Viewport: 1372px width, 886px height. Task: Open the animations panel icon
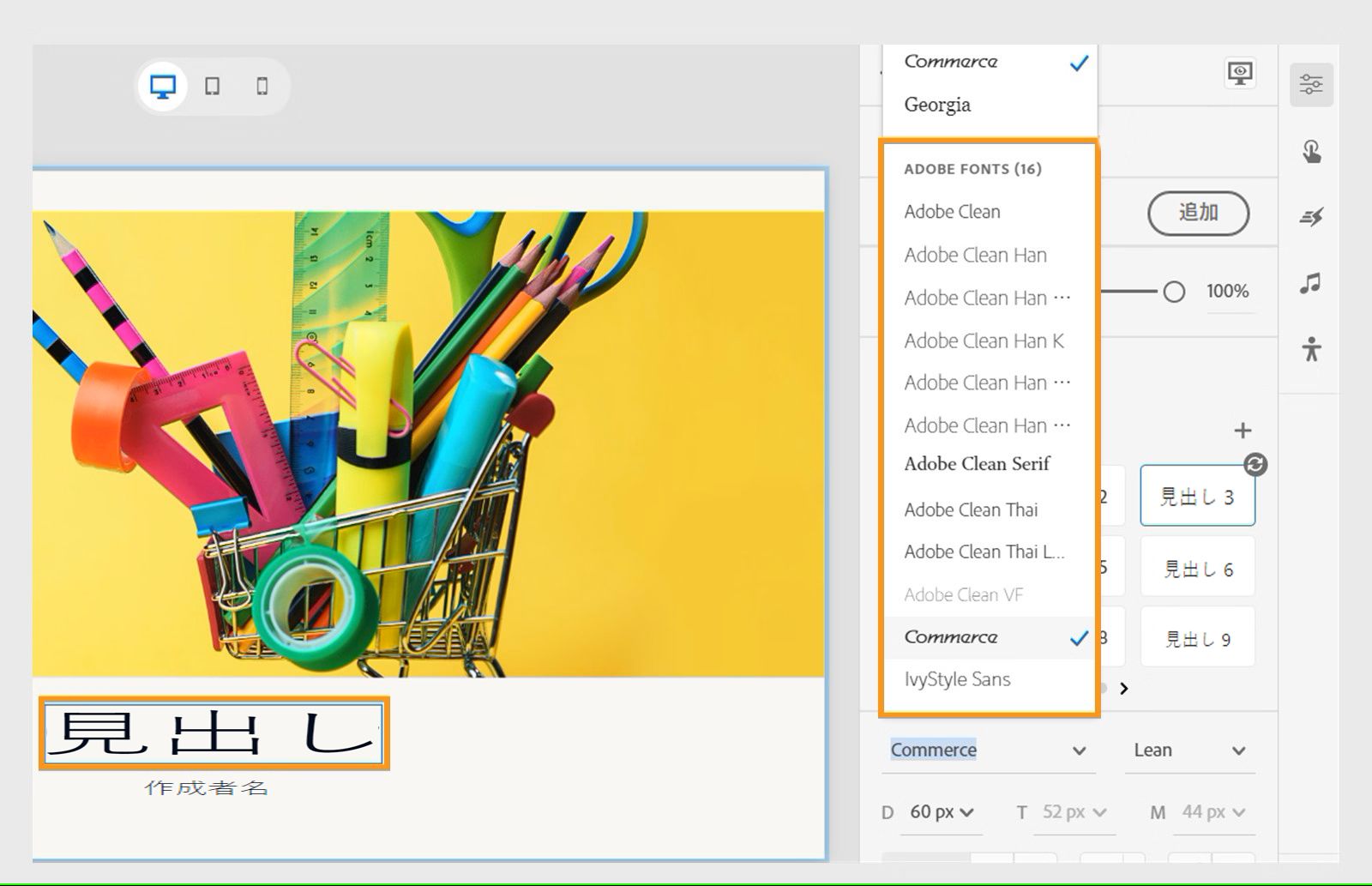[1311, 217]
